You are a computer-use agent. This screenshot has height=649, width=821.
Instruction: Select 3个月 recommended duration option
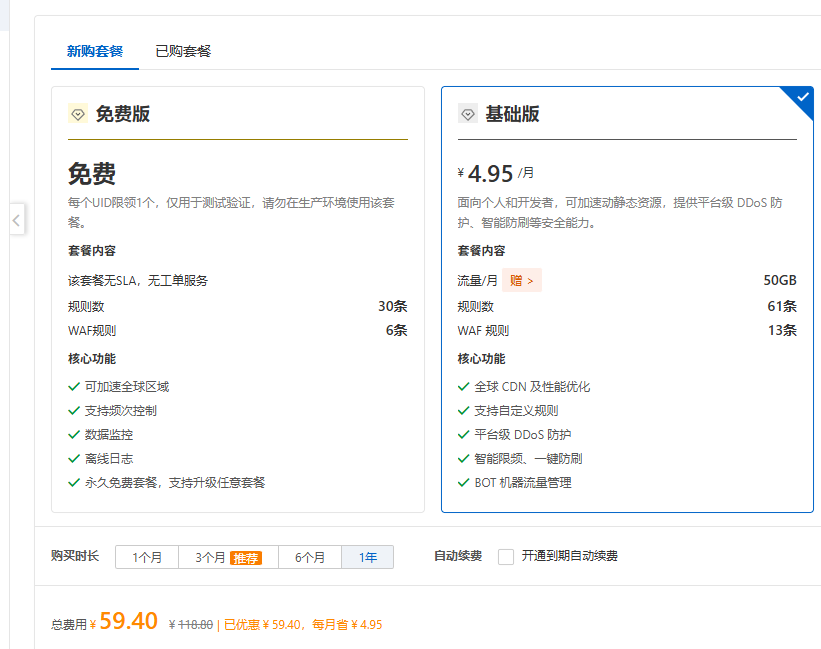(x=228, y=557)
